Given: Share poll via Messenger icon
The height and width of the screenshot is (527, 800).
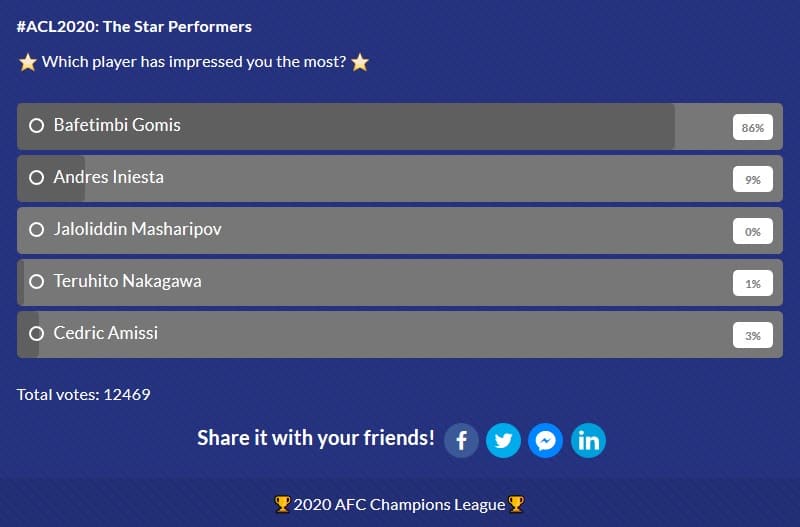Looking at the screenshot, I should (x=545, y=440).
